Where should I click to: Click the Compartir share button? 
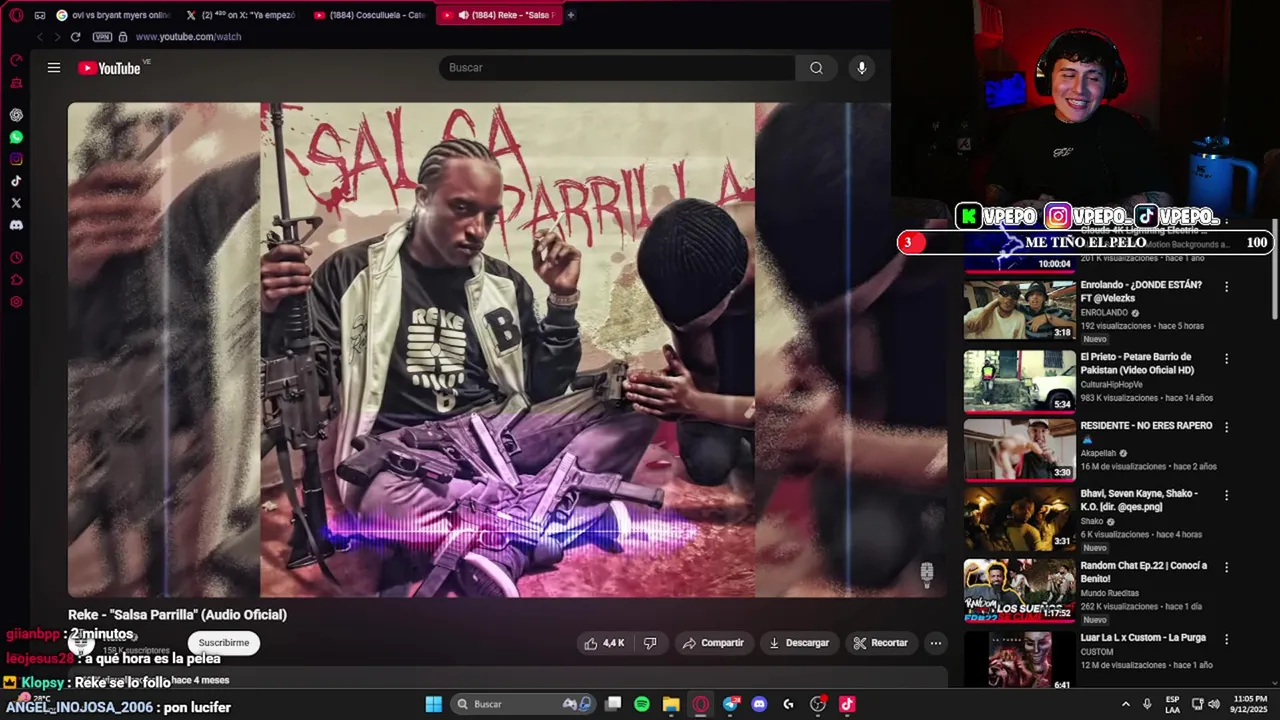tap(713, 643)
